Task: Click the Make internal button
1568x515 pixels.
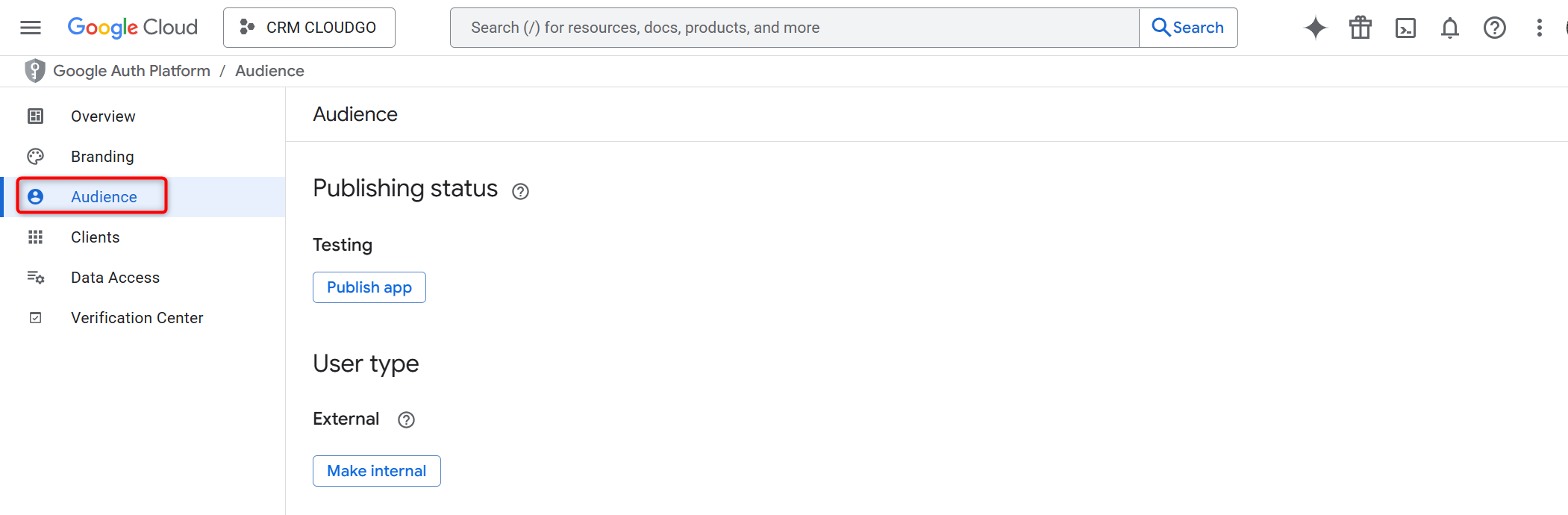Action: [x=376, y=471]
